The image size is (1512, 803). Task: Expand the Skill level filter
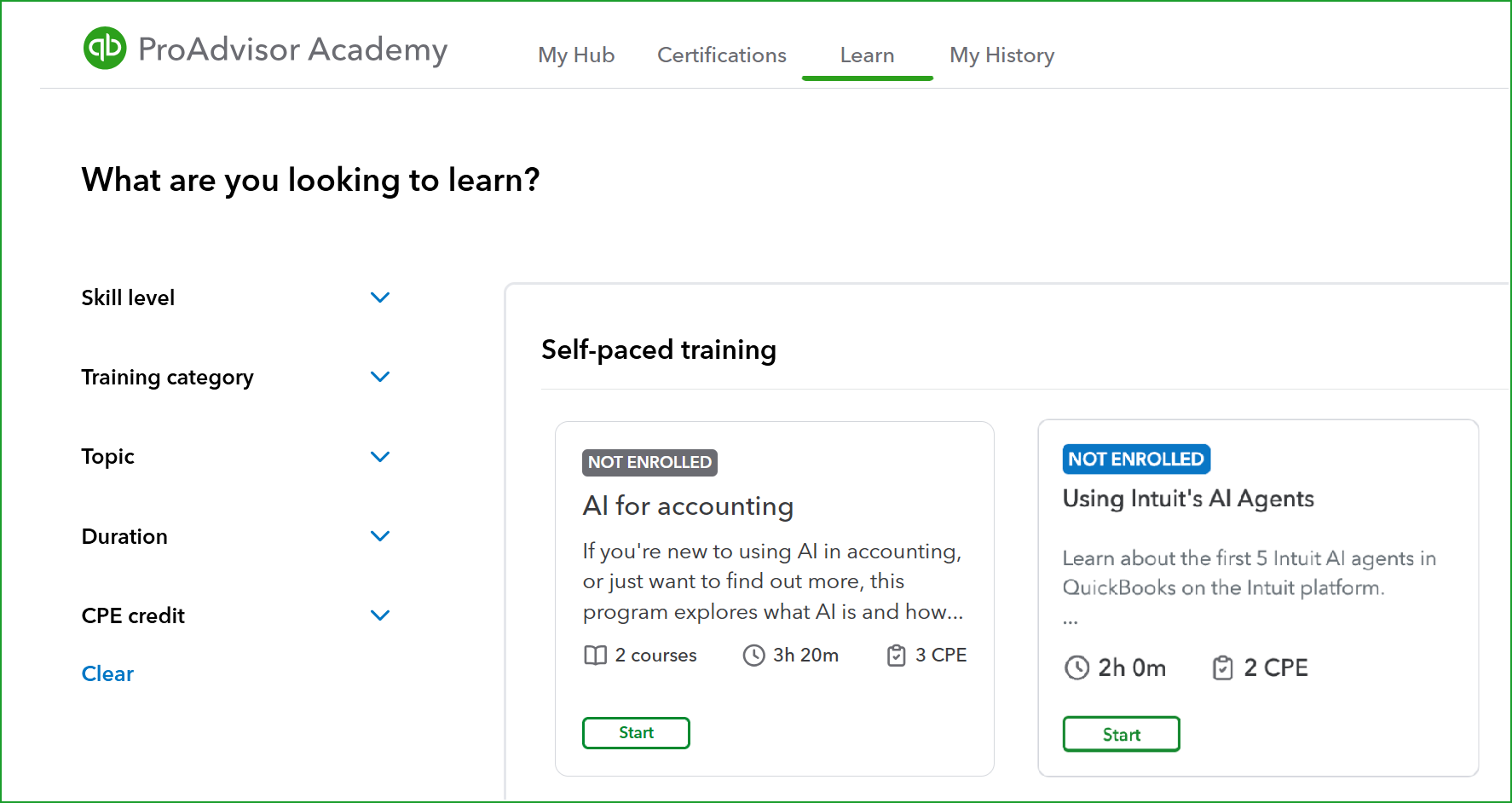coord(380,298)
